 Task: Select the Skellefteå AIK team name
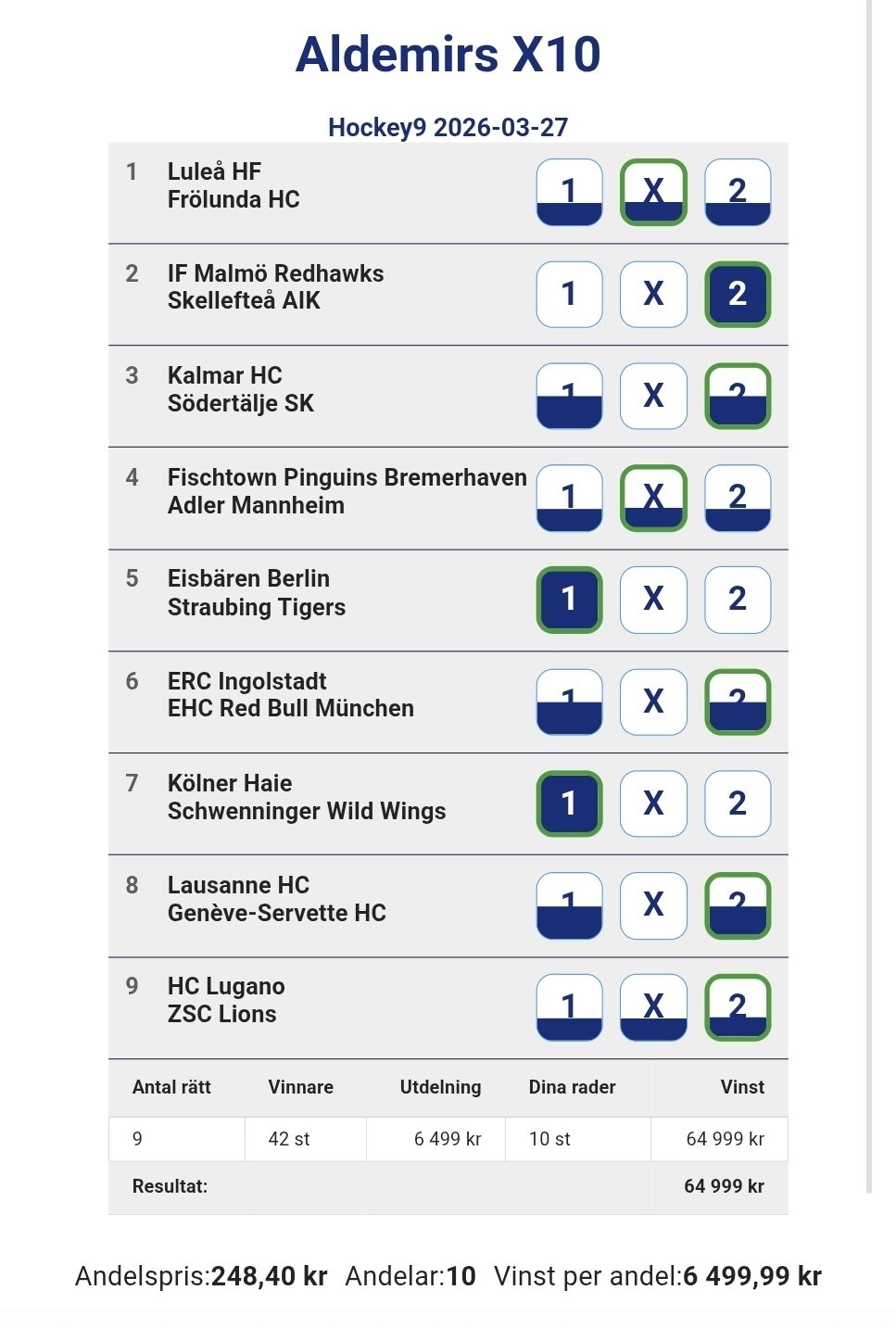tap(244, 301)
